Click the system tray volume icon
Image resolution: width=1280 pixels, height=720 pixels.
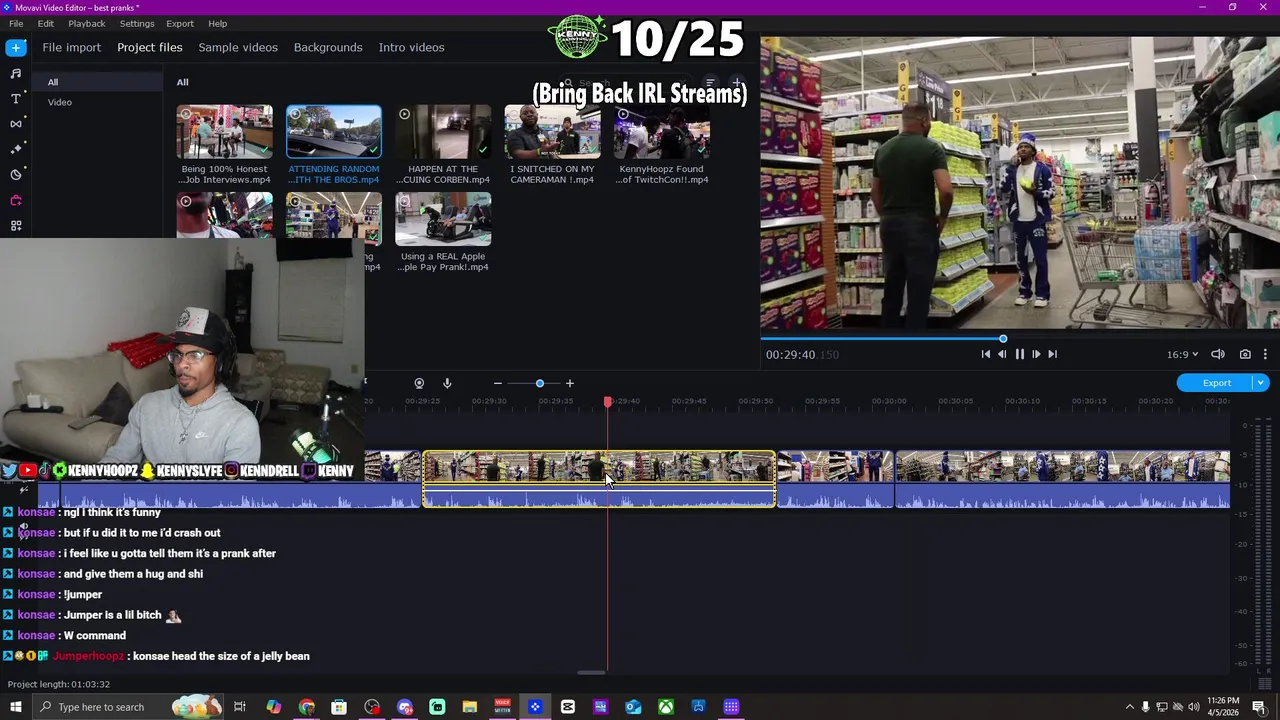(1194, 707)
